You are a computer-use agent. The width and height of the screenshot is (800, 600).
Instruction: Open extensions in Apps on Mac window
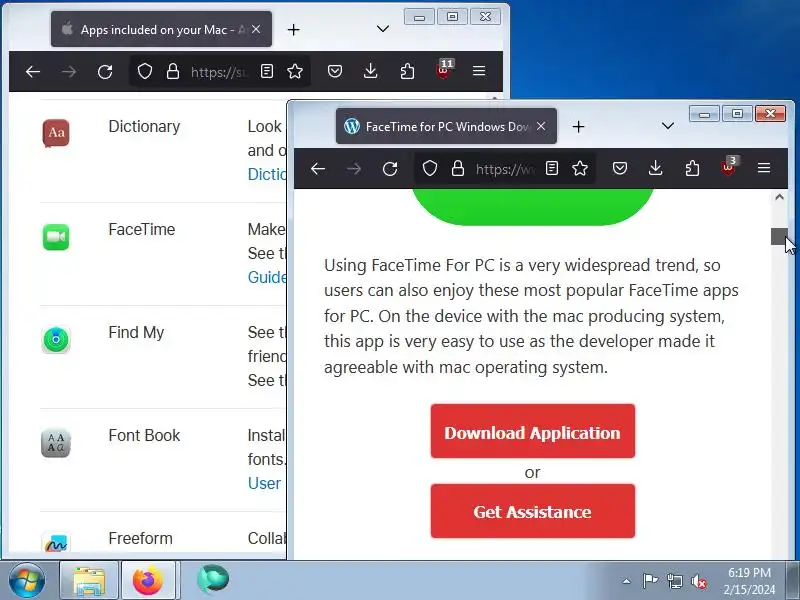[x=407, y=71]
